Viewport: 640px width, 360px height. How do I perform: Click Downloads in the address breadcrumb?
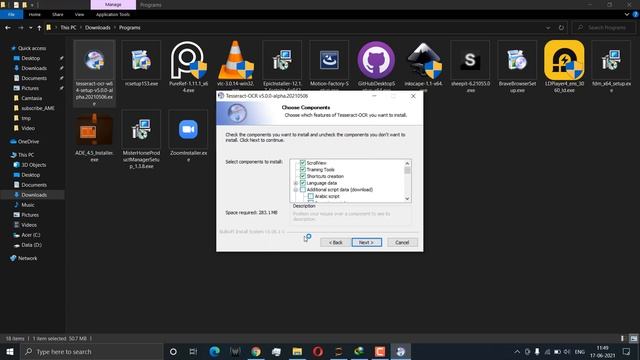tap(98, 28)
